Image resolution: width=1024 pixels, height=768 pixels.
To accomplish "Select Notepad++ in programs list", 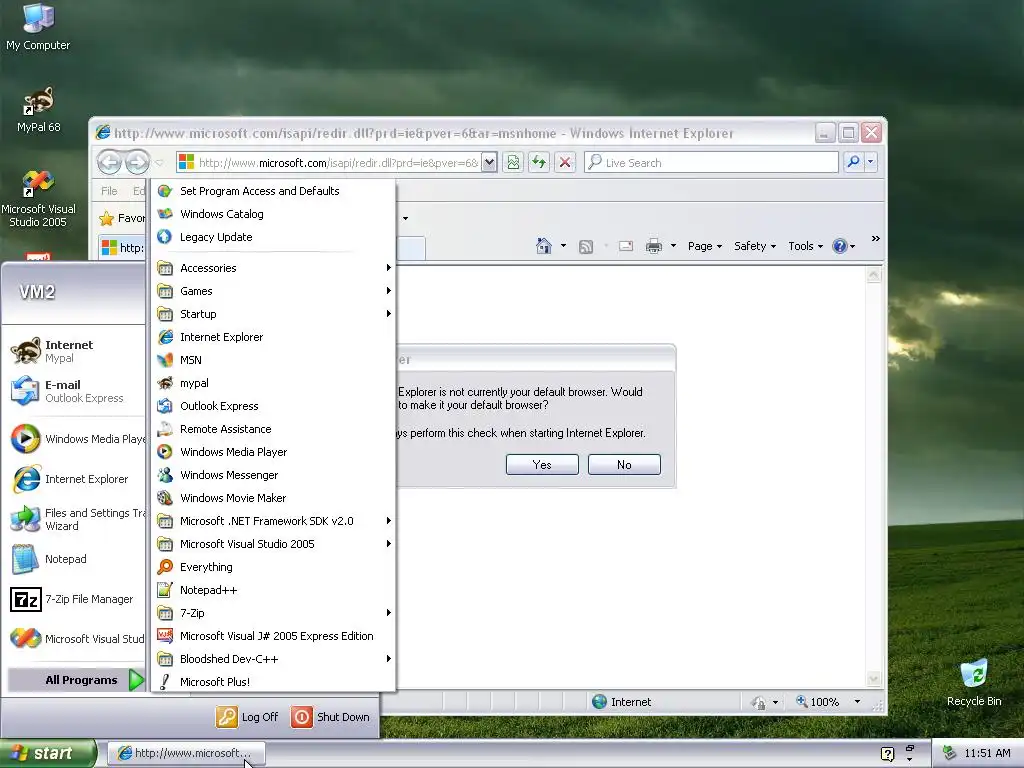I will pos(274,590).
